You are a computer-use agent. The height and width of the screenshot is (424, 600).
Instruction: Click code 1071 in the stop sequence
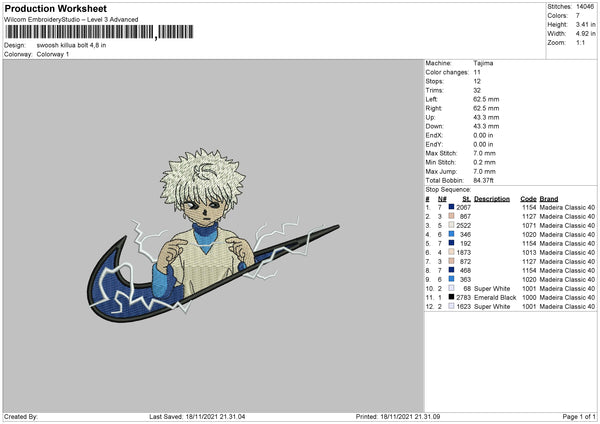click(x=529, y=225)
